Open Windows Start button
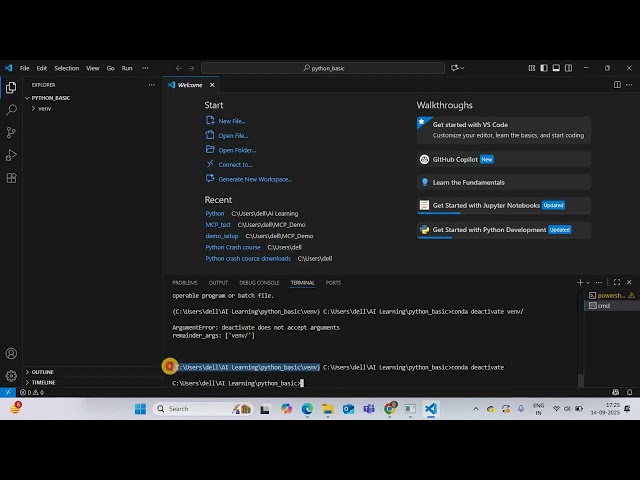The height and width of the screenshot is (480, 640). click(x=140, y=409)
